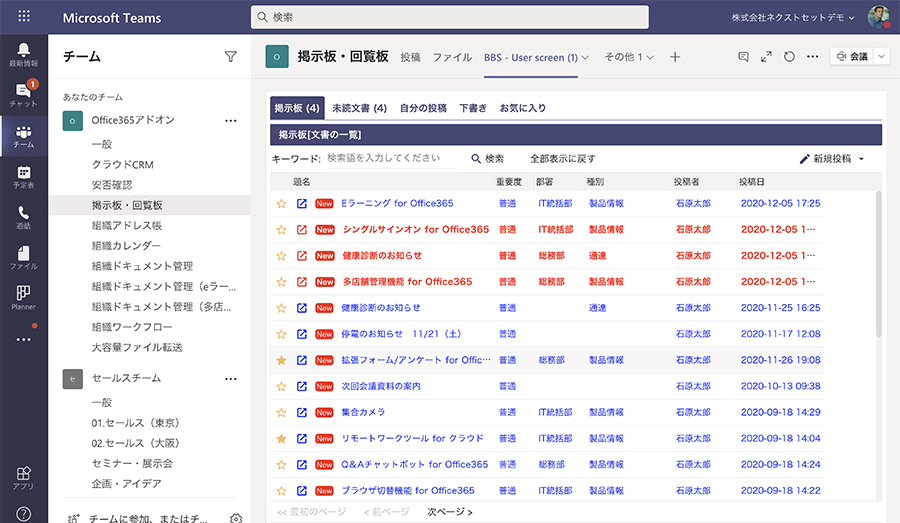Click the pencil 新規投稿 button
Viewport: 900px width, 523px height.
[826, 158]
